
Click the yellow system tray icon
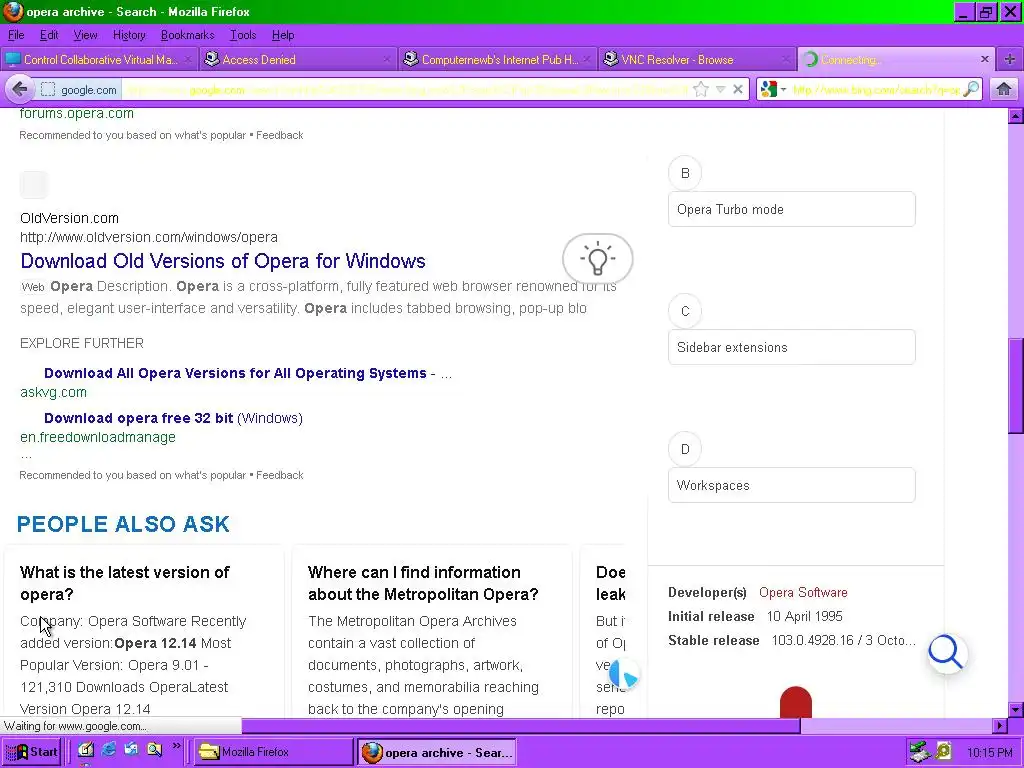click(x=943, y=752)
